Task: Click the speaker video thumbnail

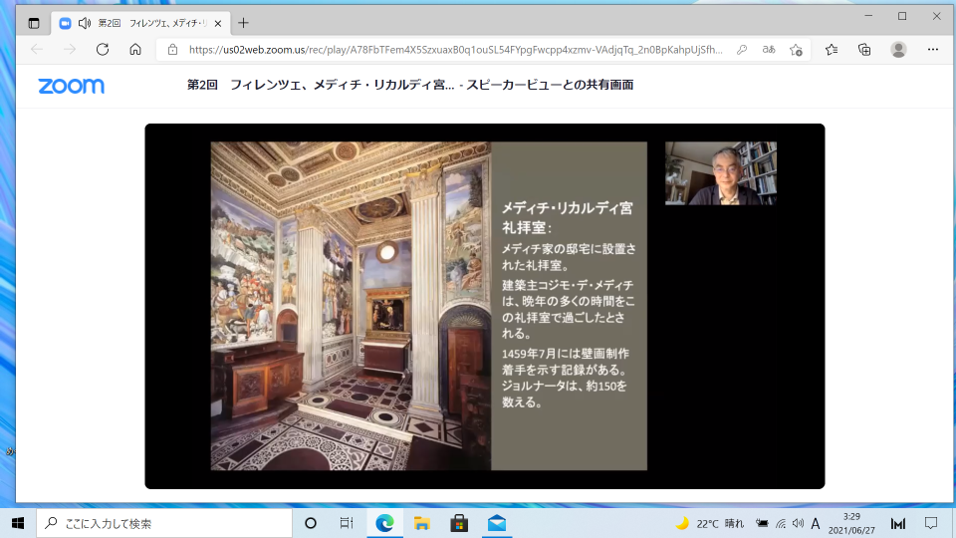Action: [720, 173]
